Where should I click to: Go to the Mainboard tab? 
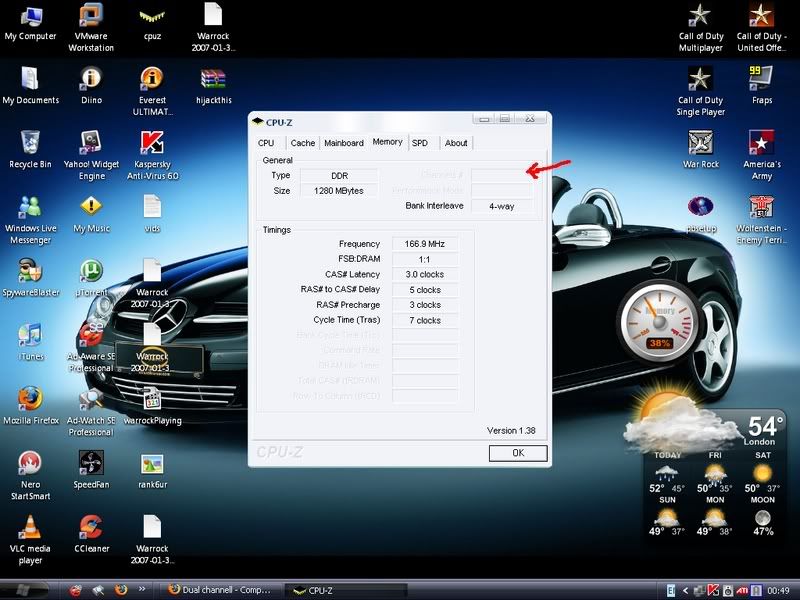344,143
